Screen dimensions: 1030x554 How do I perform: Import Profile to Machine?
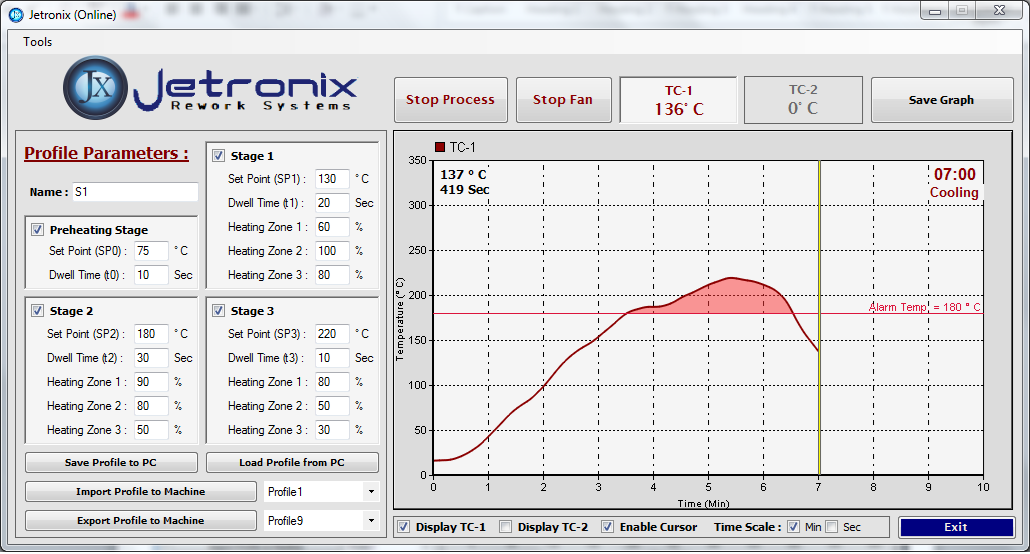click(141, 492)
